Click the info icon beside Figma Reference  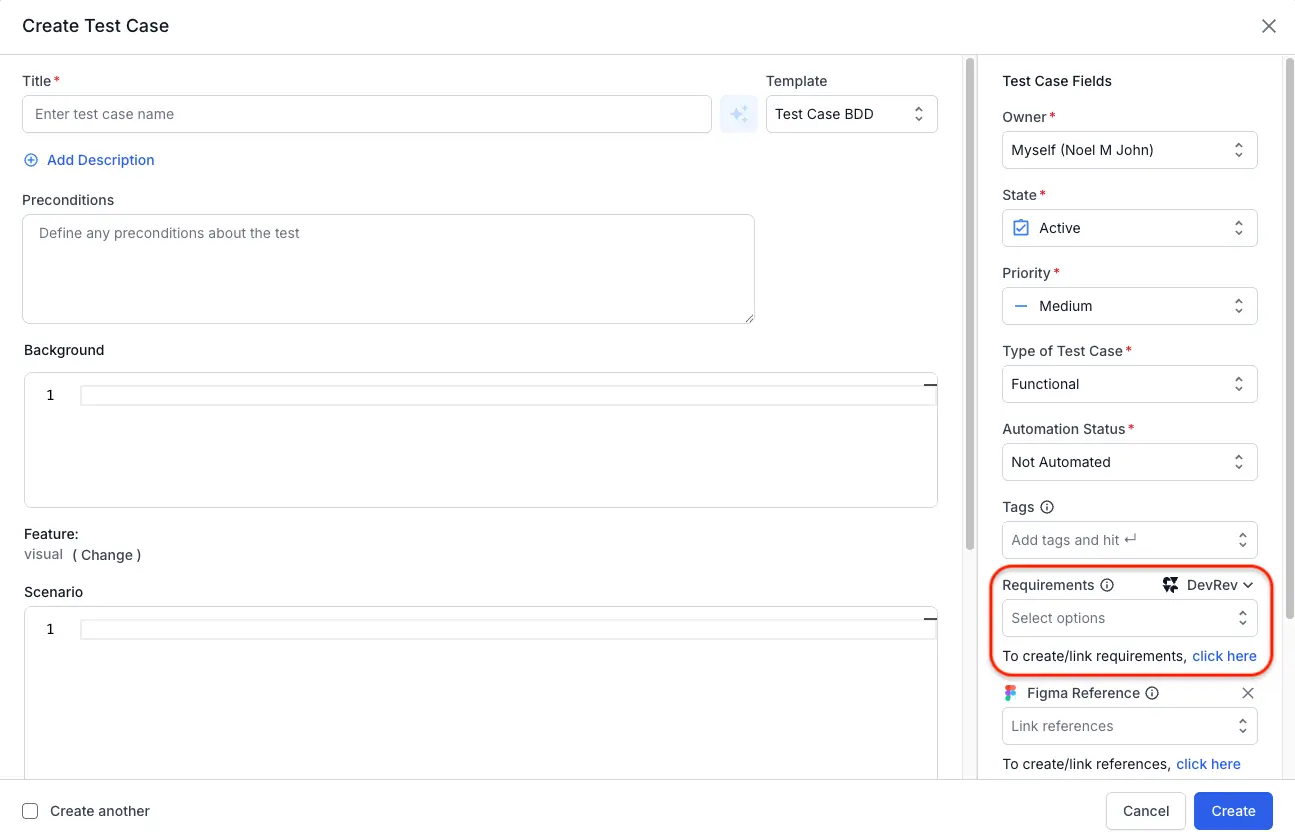1150,693
